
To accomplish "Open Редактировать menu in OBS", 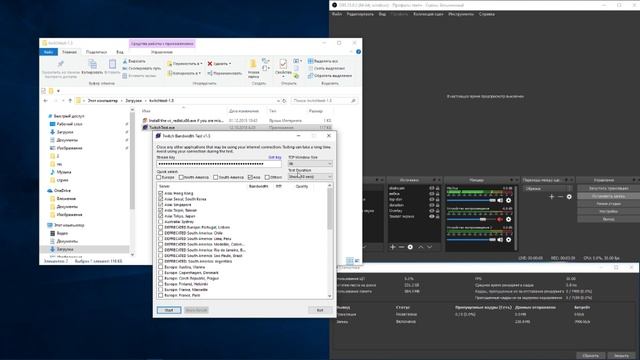I will [360, 14].
